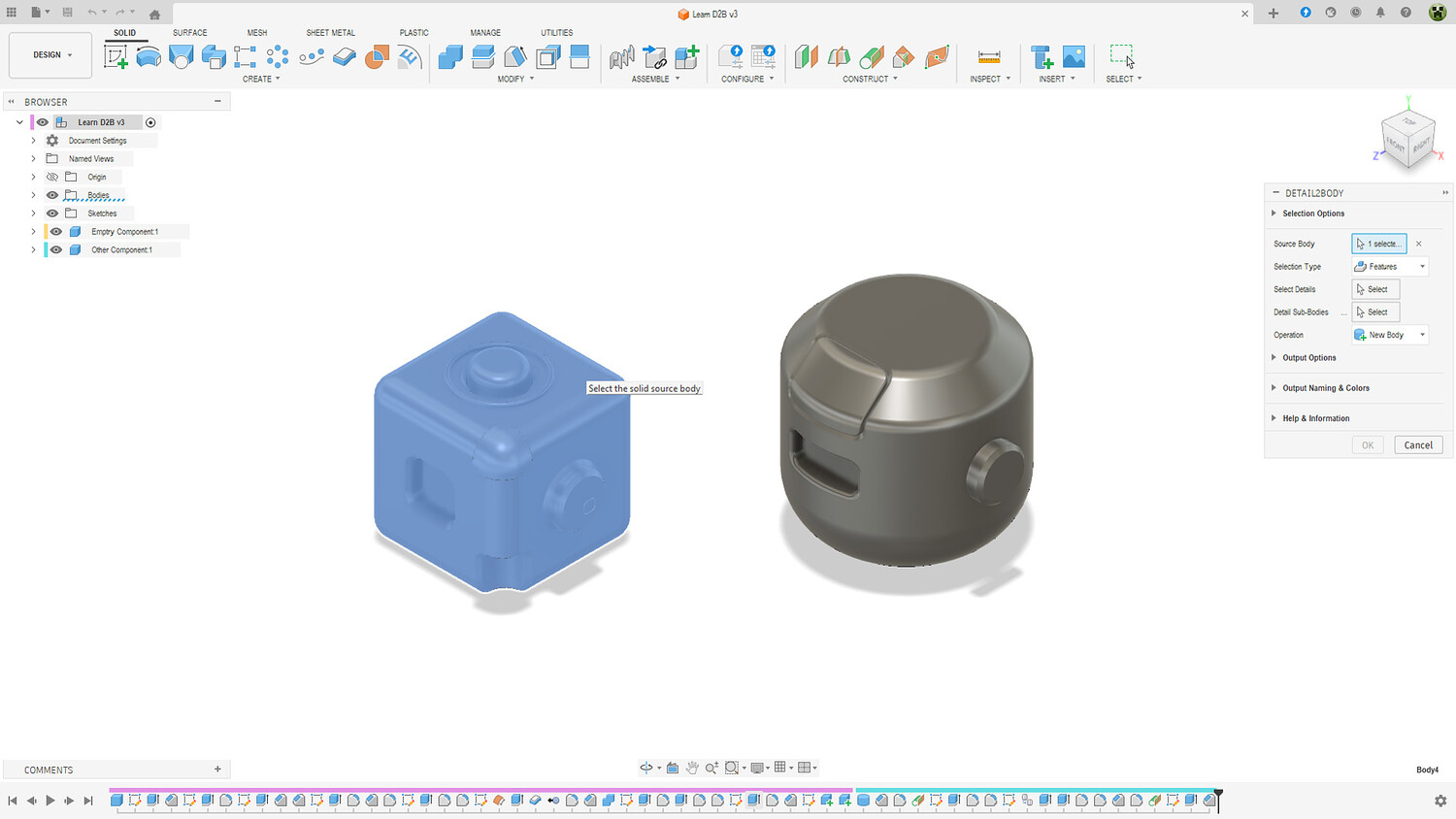
Task: Click the Circular Pattern tool icon
Action: pos(278,56)
